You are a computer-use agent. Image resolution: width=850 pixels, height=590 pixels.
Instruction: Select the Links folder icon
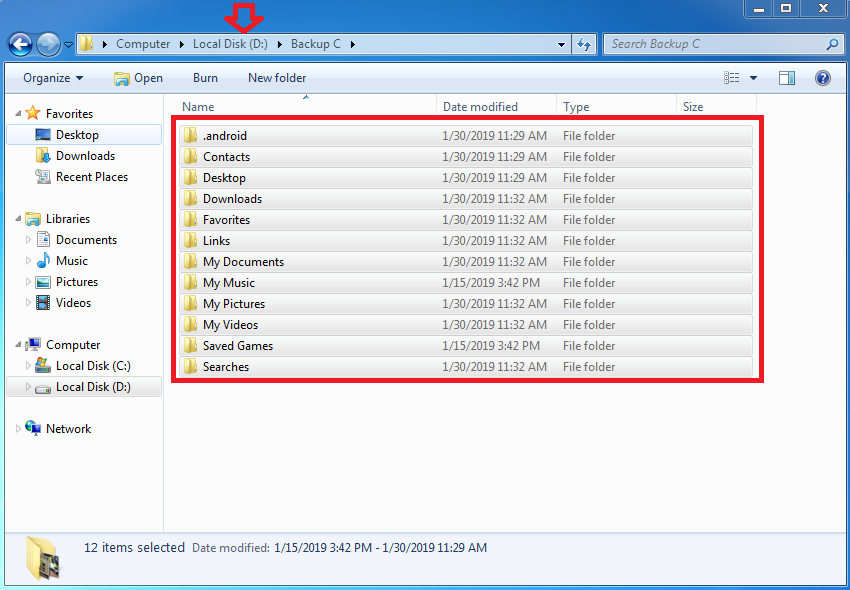[190, 241]
